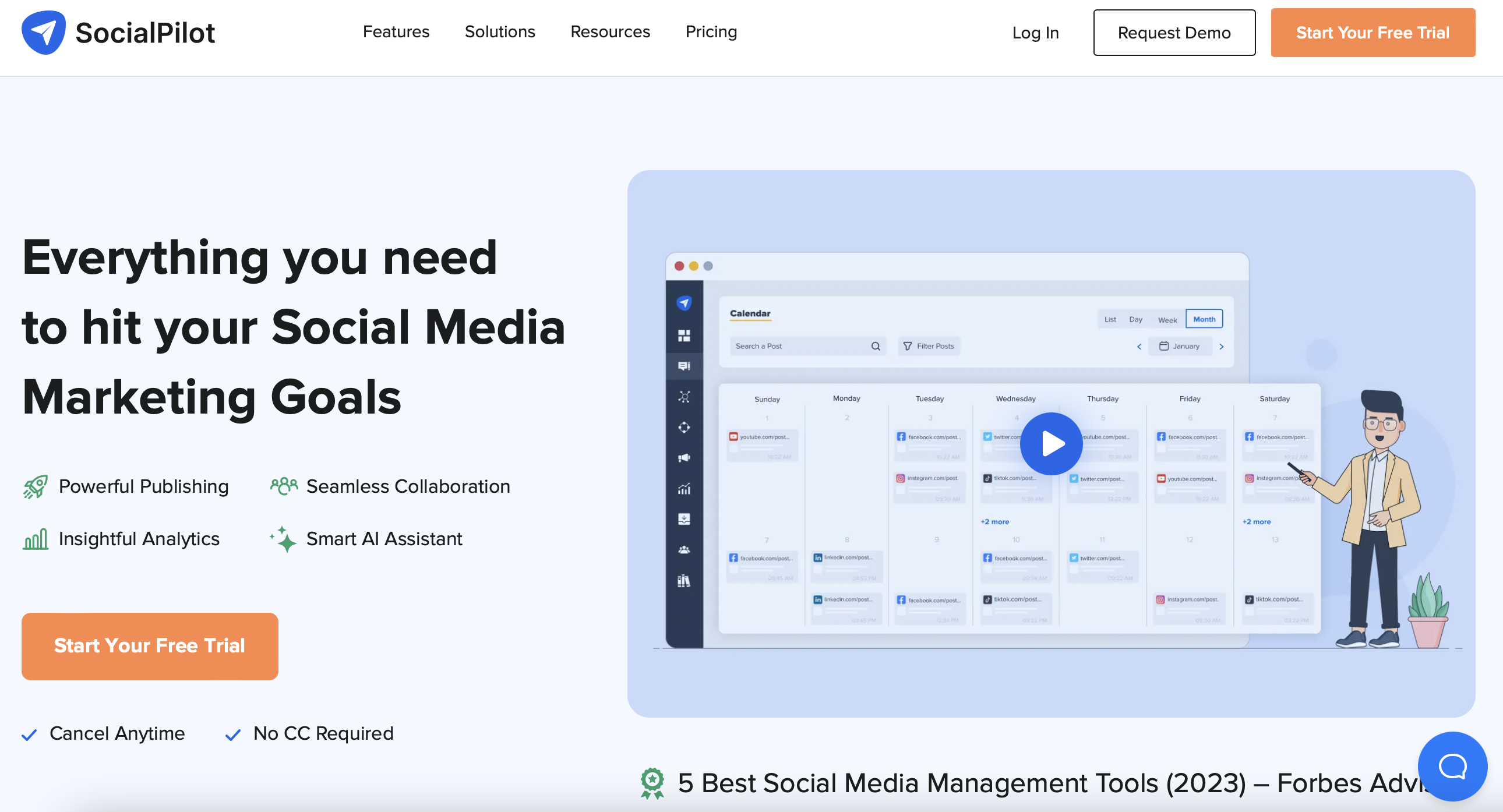Click the rocket Powerful Publishing icon
1503x812 pixels.
(36, 486)
